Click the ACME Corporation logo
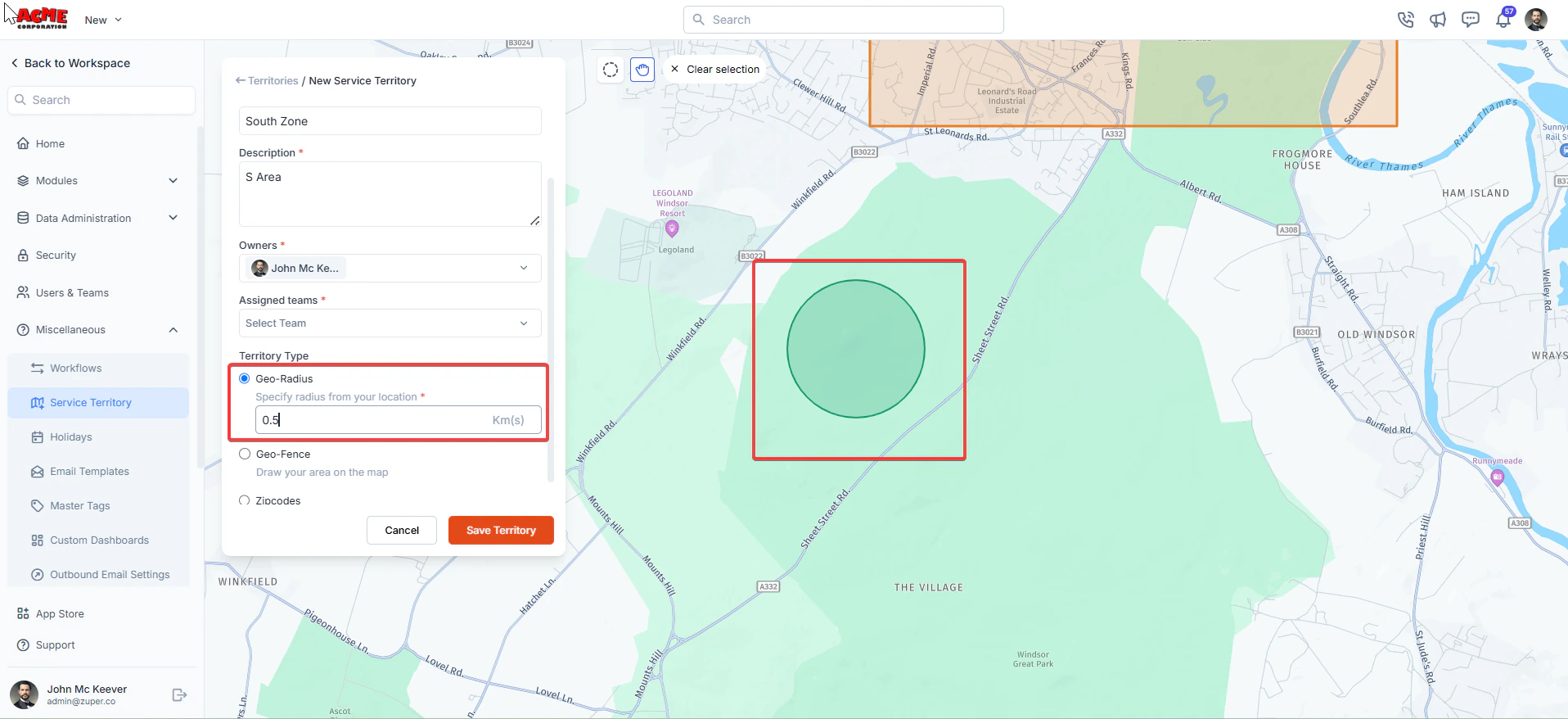Screen dimensions: 1568x719 pyautogui.click(x=41, y=18)
